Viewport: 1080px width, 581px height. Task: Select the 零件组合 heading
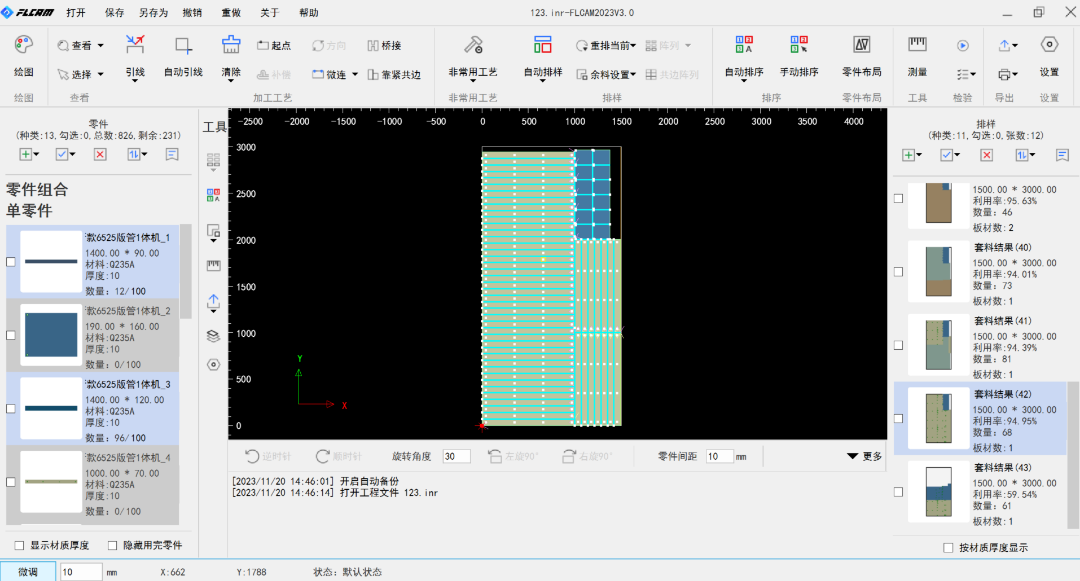(37, 189)
